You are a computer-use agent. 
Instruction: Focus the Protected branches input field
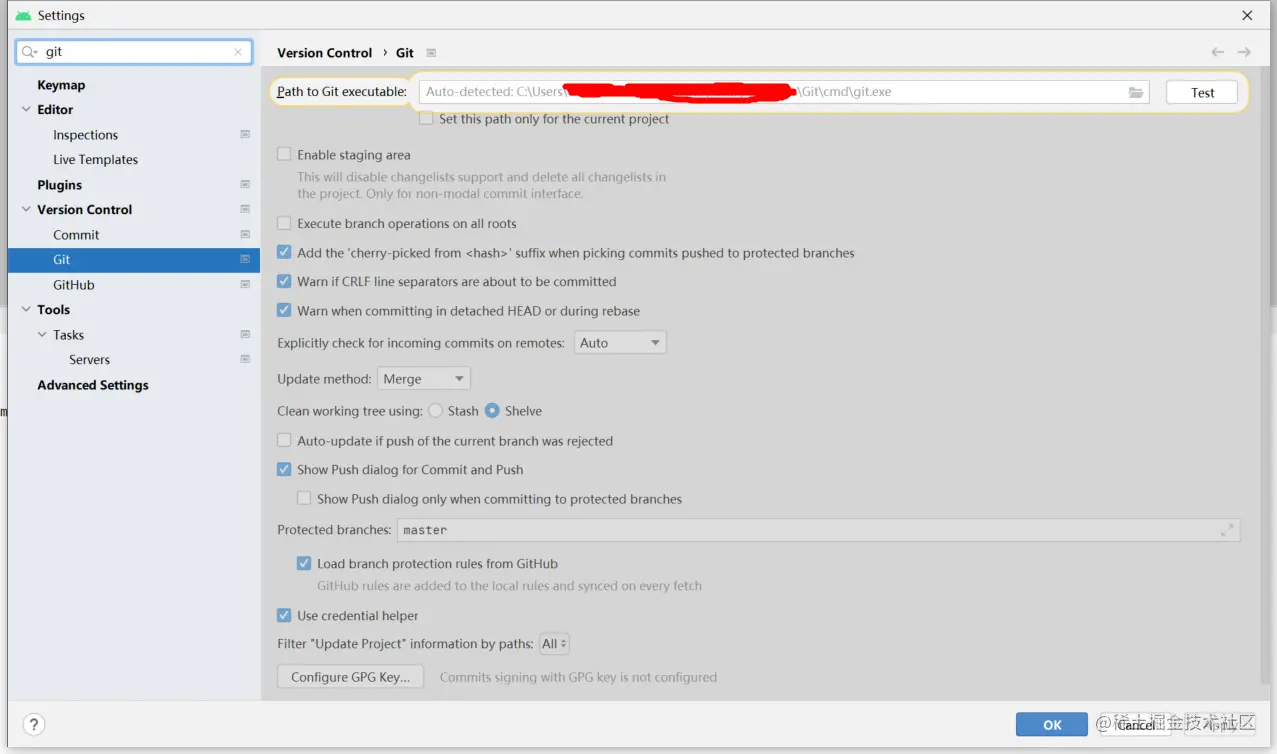click(819, 530)
